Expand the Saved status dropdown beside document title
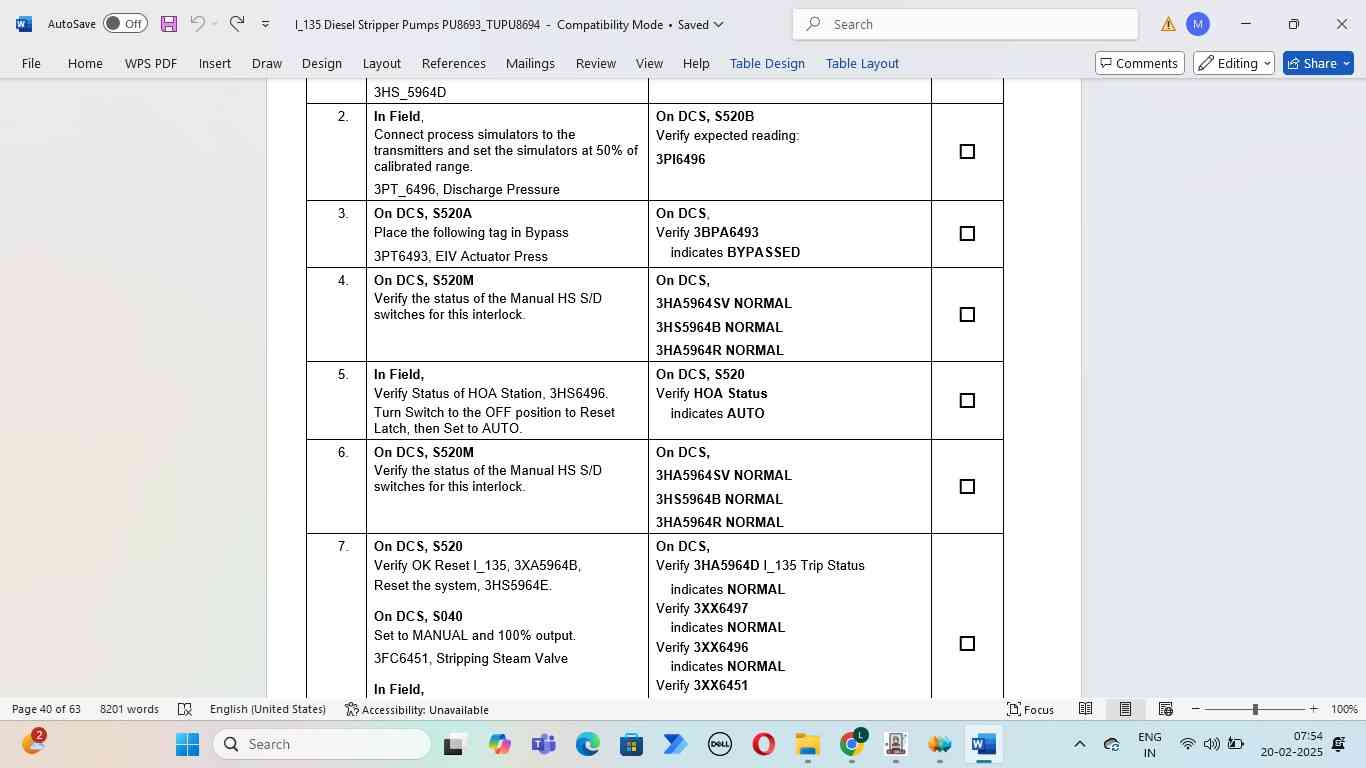1366x768 pixels. pos(701,24)
